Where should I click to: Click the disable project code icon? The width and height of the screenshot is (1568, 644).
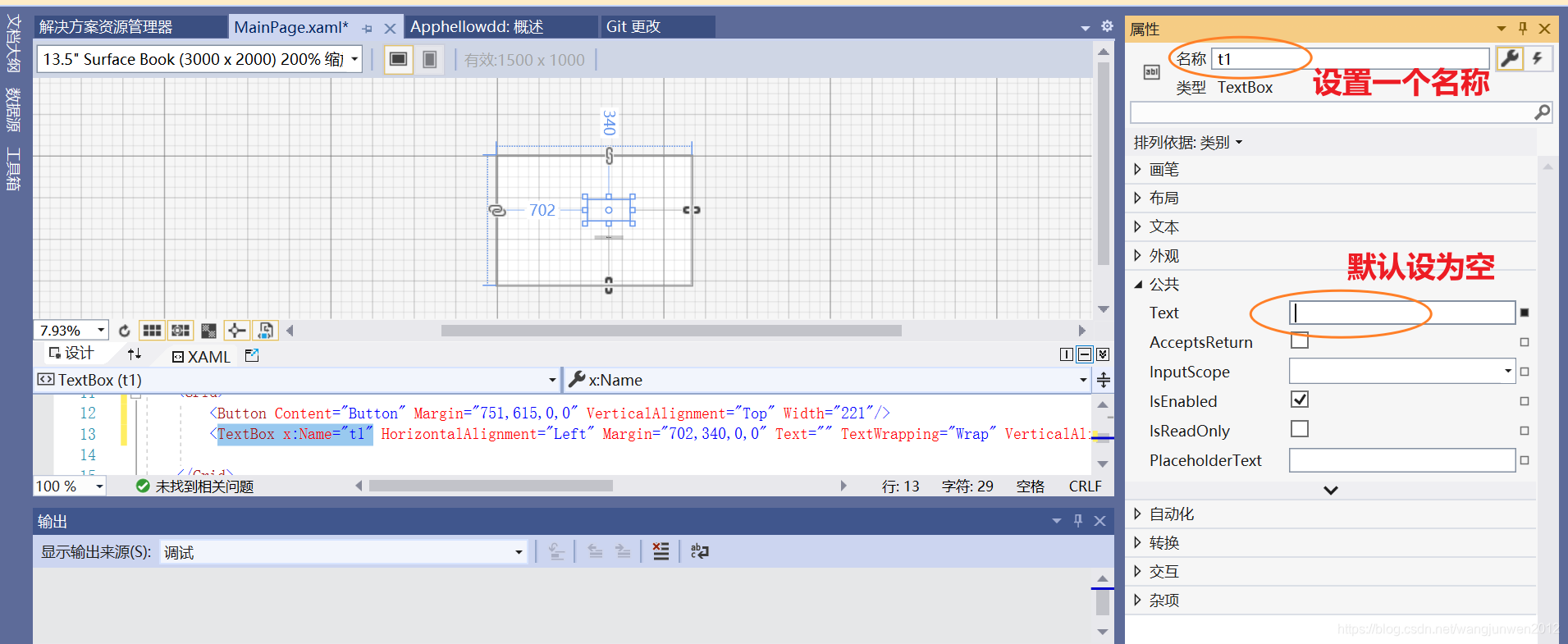click(x=266, y=331)
